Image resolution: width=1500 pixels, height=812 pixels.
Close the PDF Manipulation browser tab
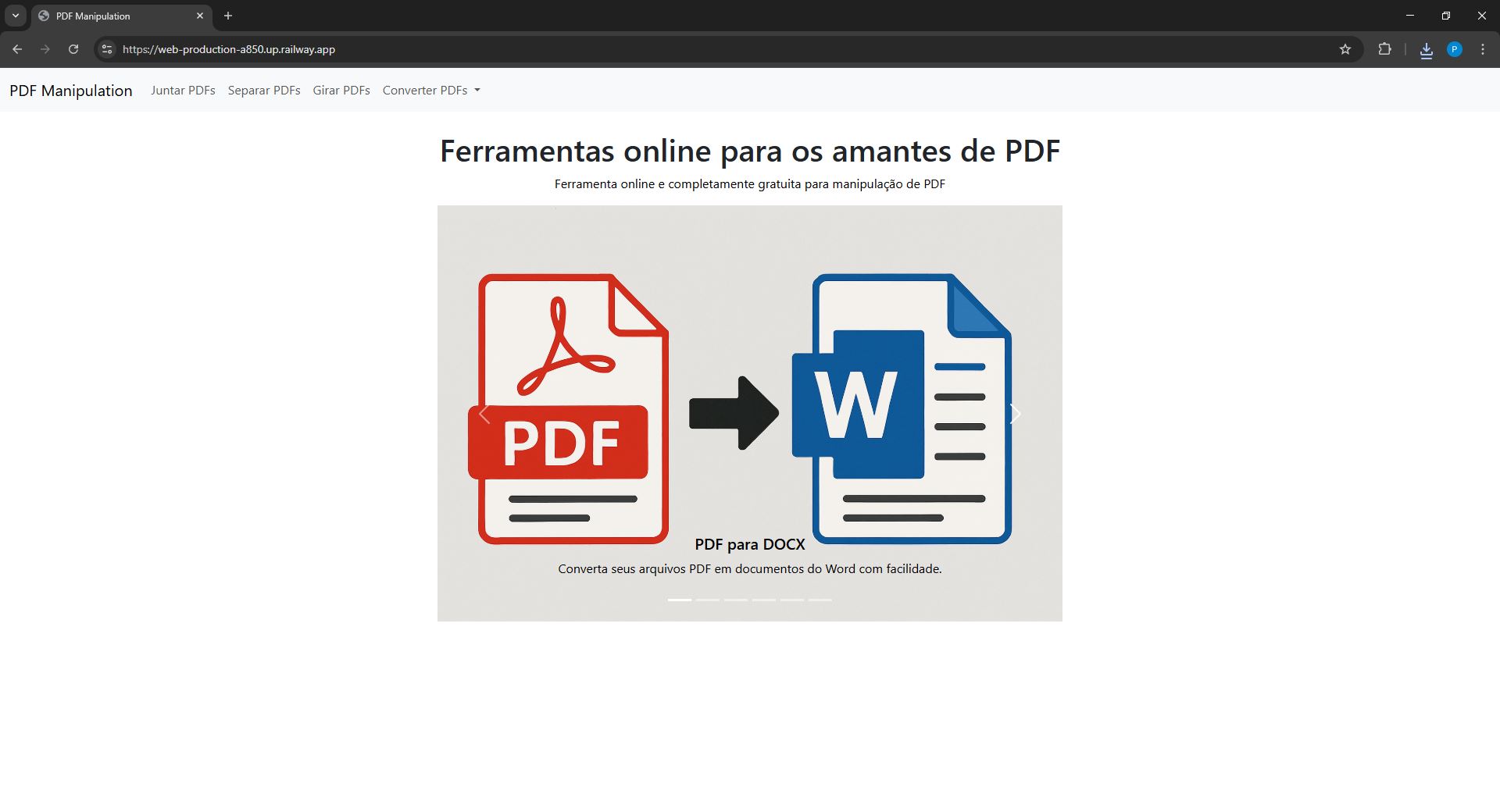click(200, 16)
